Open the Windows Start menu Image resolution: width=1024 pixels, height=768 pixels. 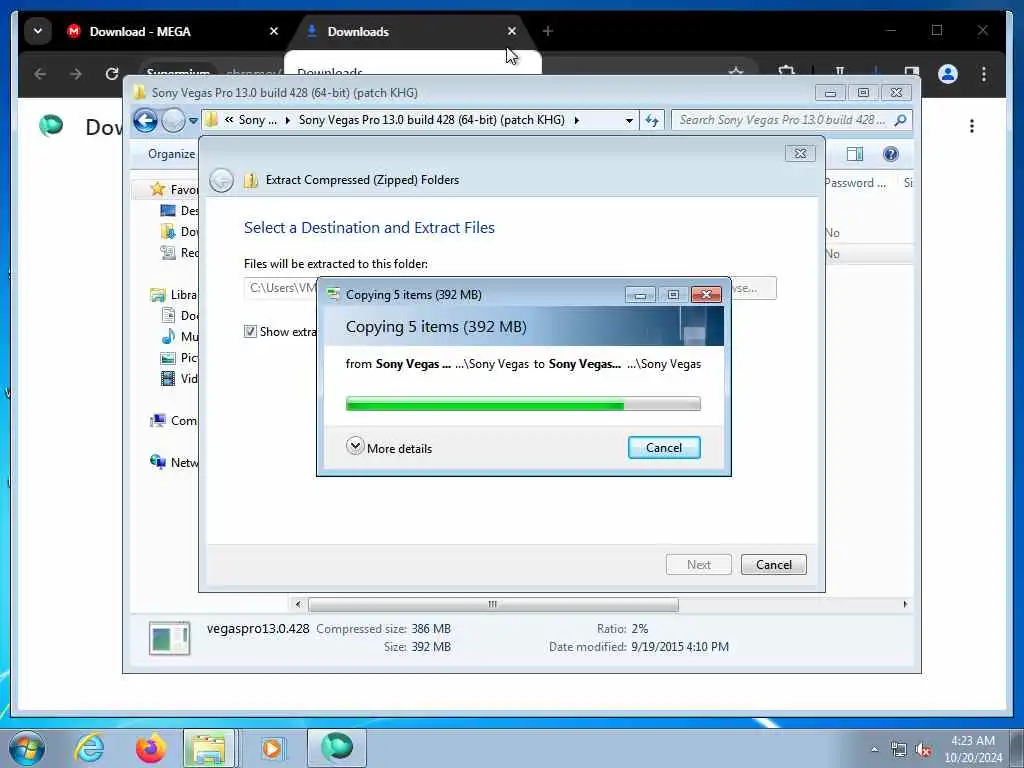pyautogui.click(x=27, y=748)
